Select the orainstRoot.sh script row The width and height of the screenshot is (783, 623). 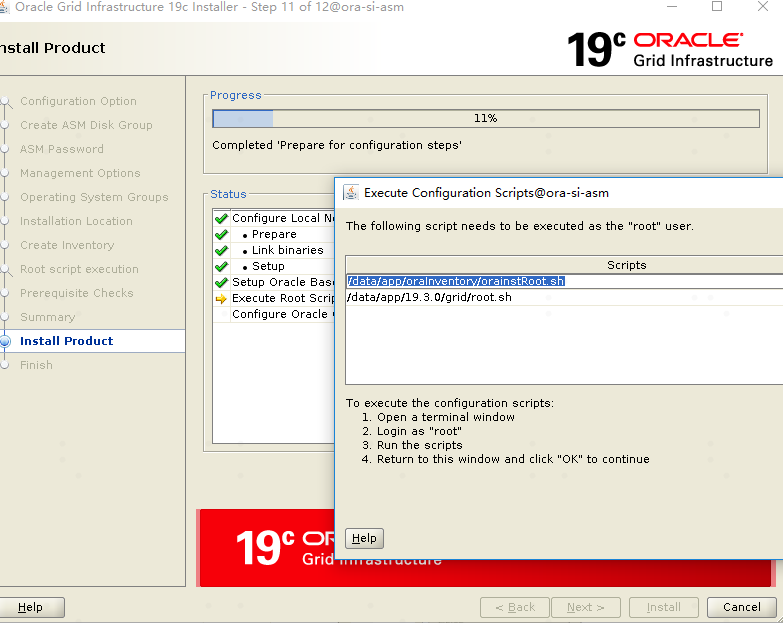(564, 281)
